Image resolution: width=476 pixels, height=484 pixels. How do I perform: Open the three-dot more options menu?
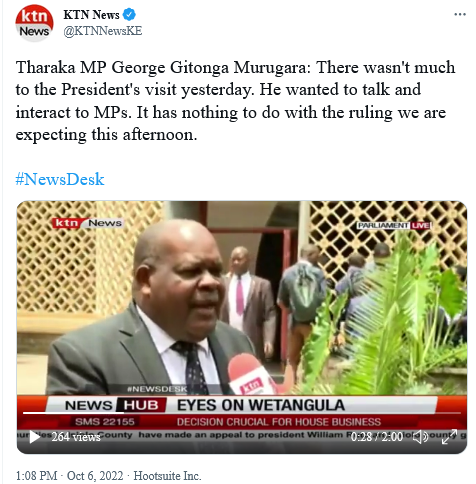pos(460,14)
